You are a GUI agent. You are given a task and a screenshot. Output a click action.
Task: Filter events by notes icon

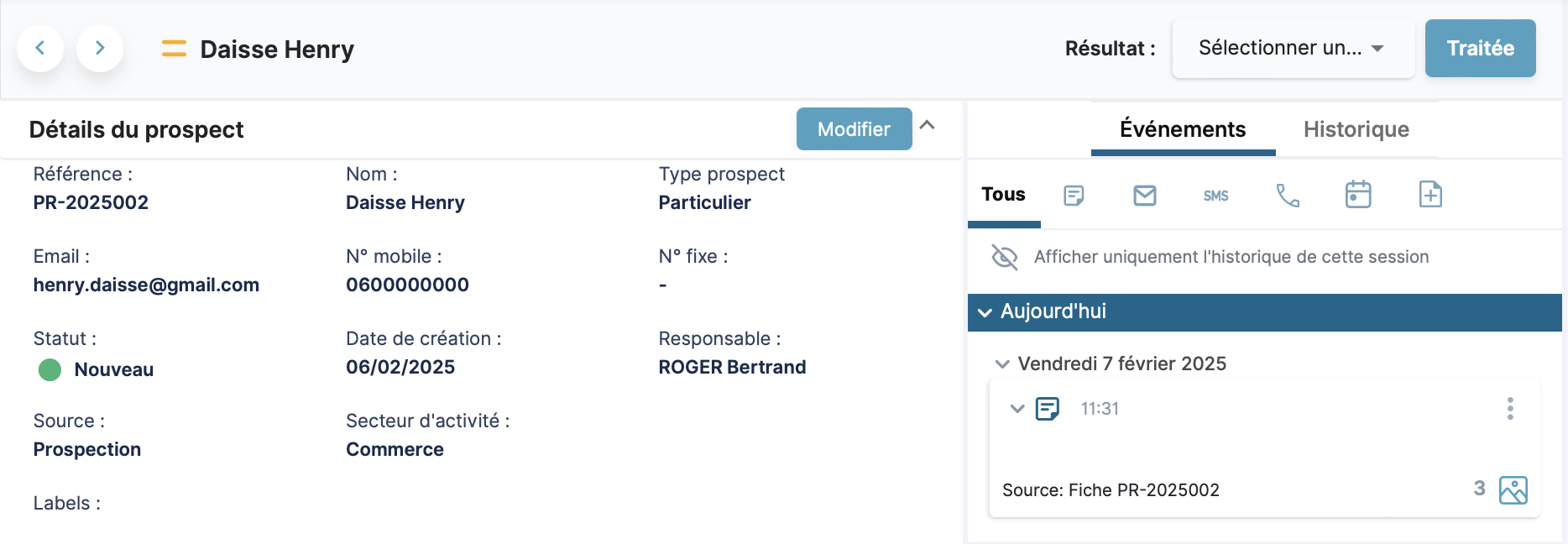(x=1074, y=196)
